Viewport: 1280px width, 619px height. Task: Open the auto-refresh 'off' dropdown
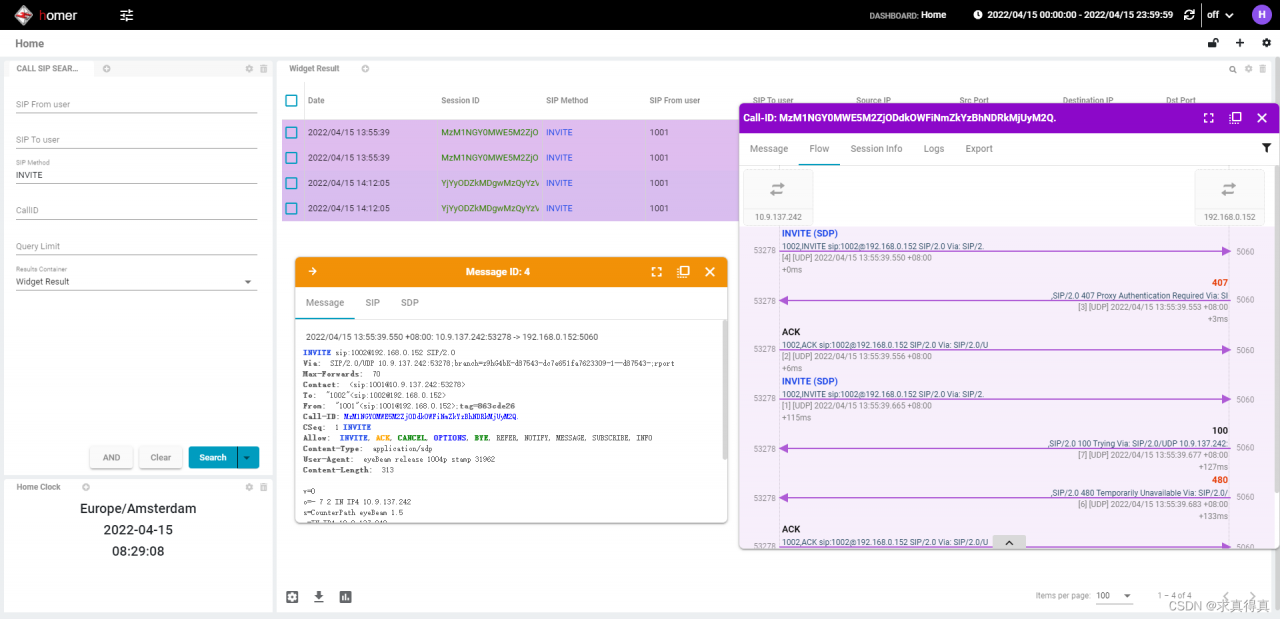pos(1221,15)
